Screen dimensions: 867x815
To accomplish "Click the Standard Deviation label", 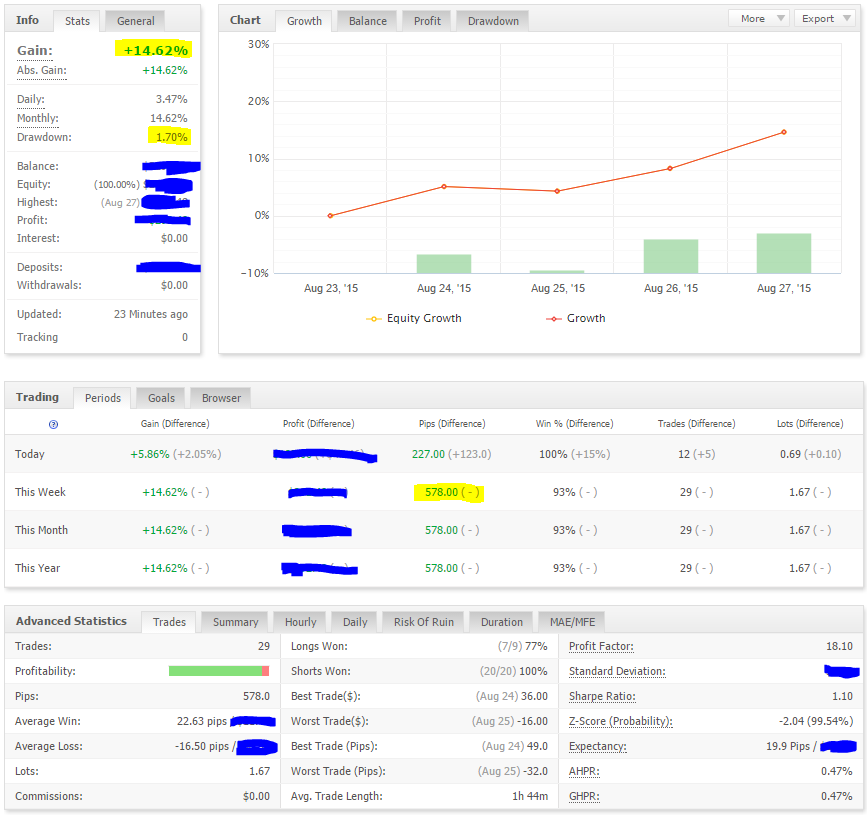I will coord(617,671).
